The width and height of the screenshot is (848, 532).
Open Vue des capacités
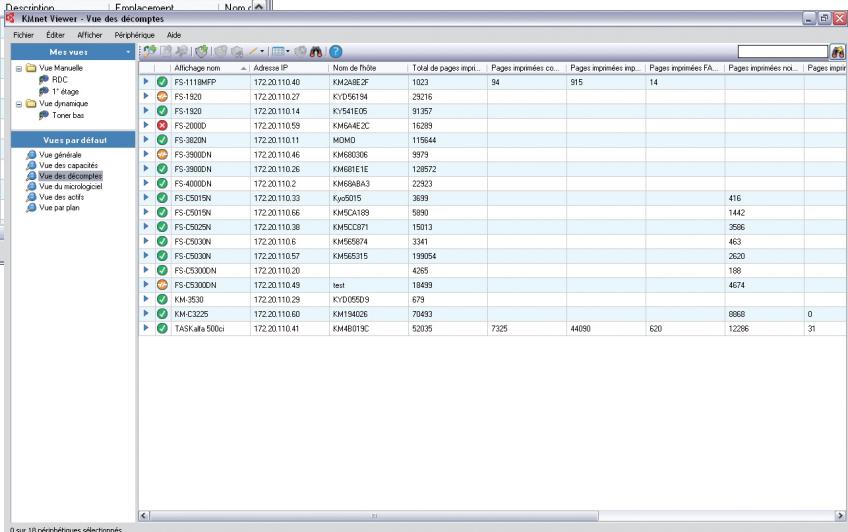pos(69,165)
